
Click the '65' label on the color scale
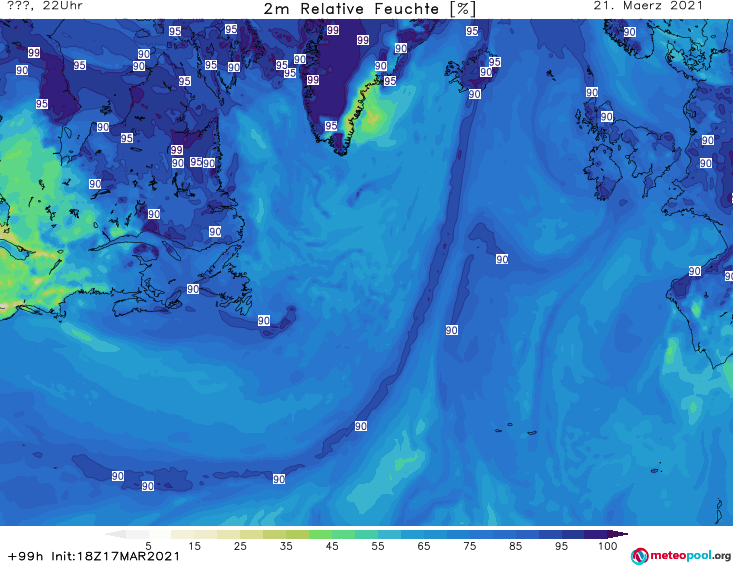(x=424, y=546)
